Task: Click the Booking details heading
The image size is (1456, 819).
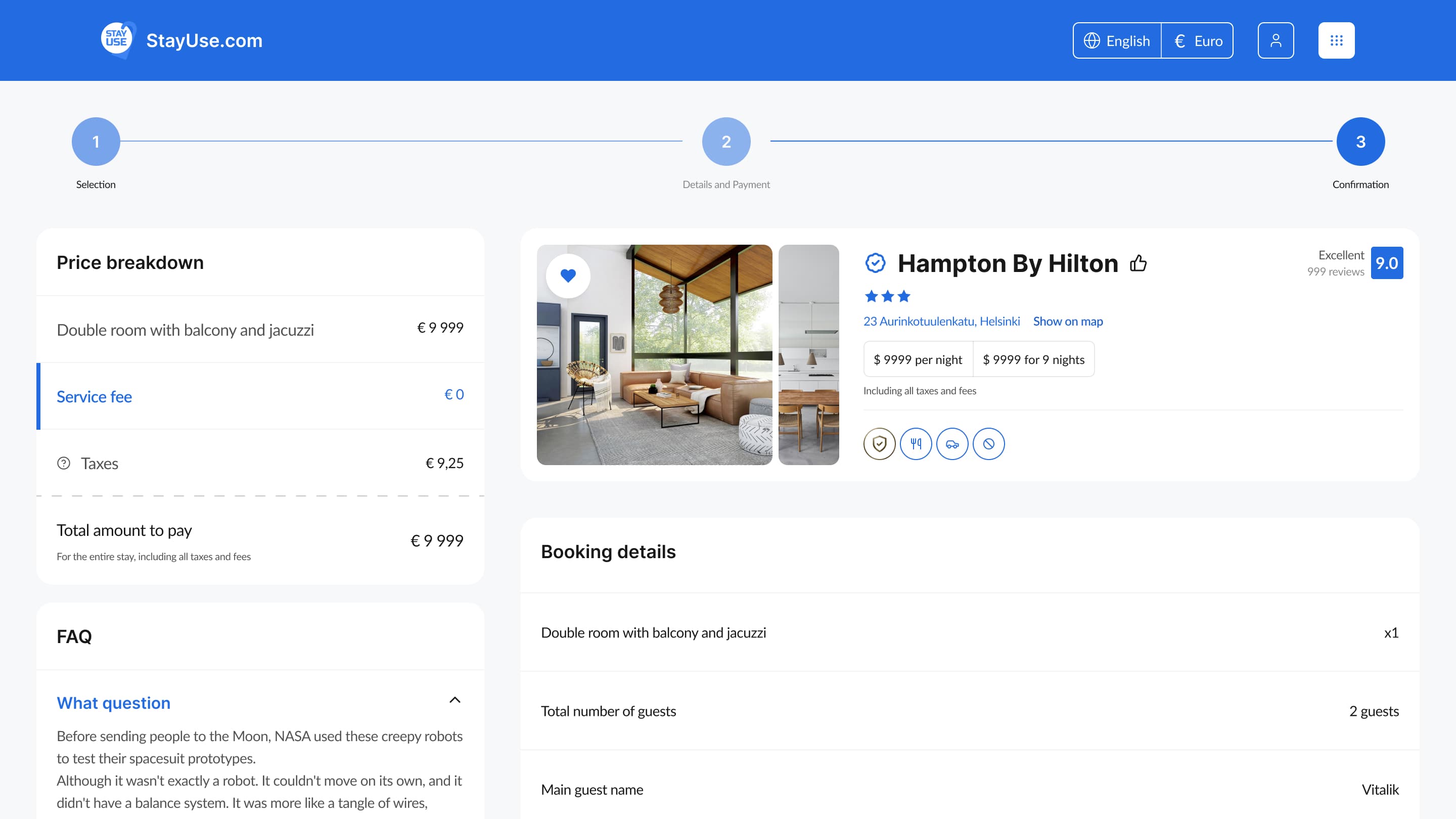Action: click(608, 552)
